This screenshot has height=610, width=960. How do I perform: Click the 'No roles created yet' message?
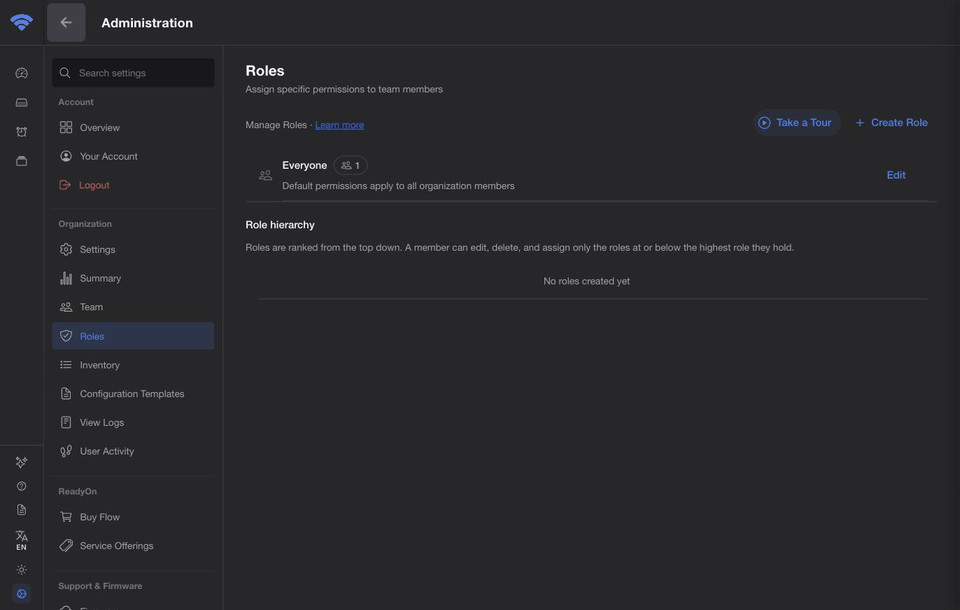point(587,281)
